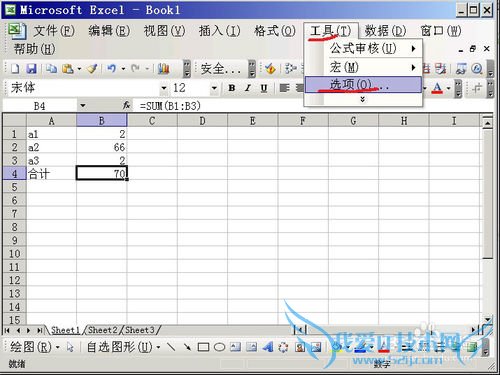Open the 视图(V) menu
The image size is (500, 375).
(x=164, y=31)
